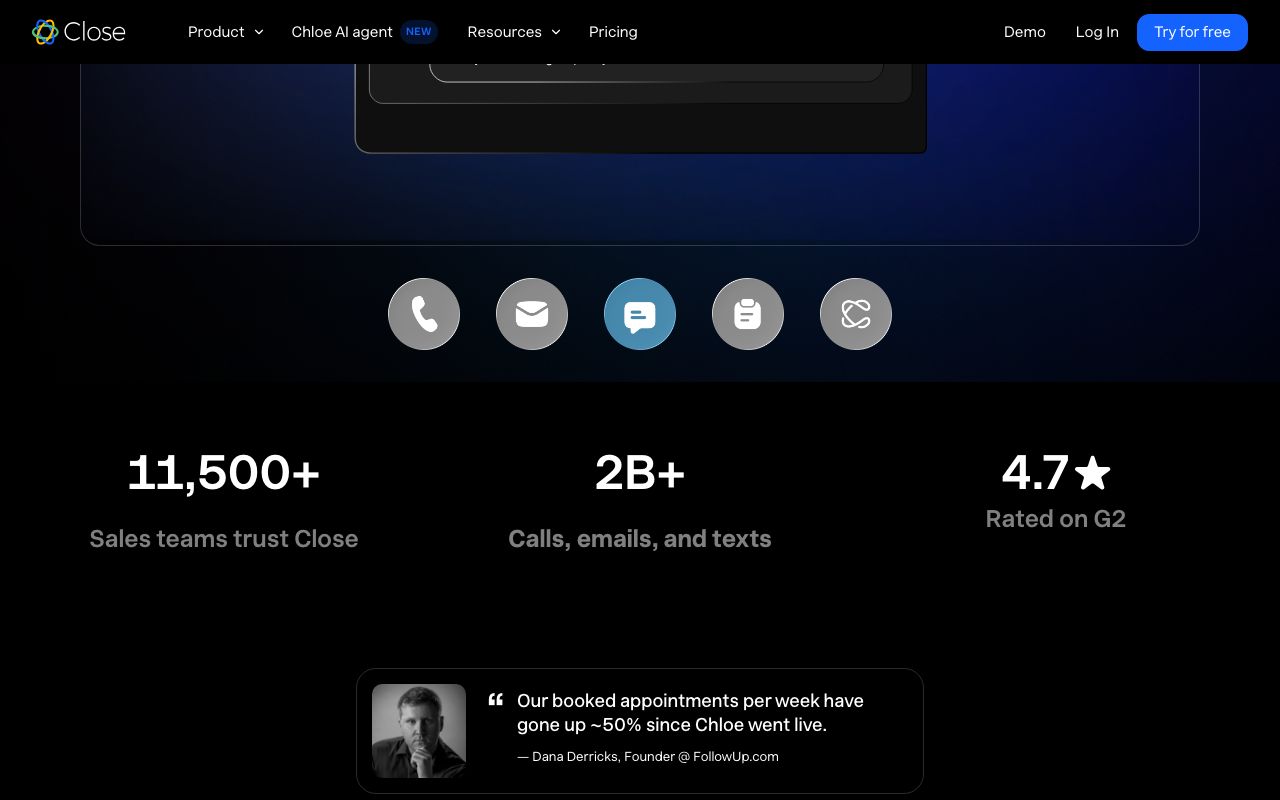
Task: Expand the Resources dropdown menu
Action: tap(514, 32)
